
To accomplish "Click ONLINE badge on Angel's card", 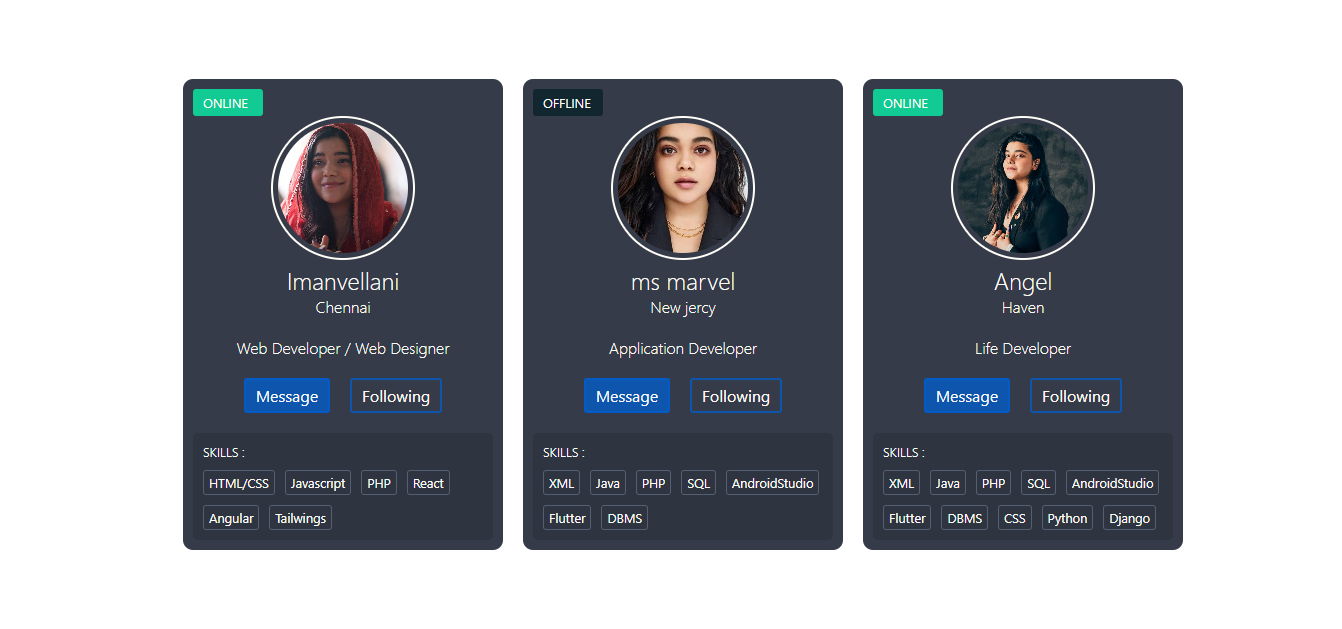I will click(x=908, y=103).
